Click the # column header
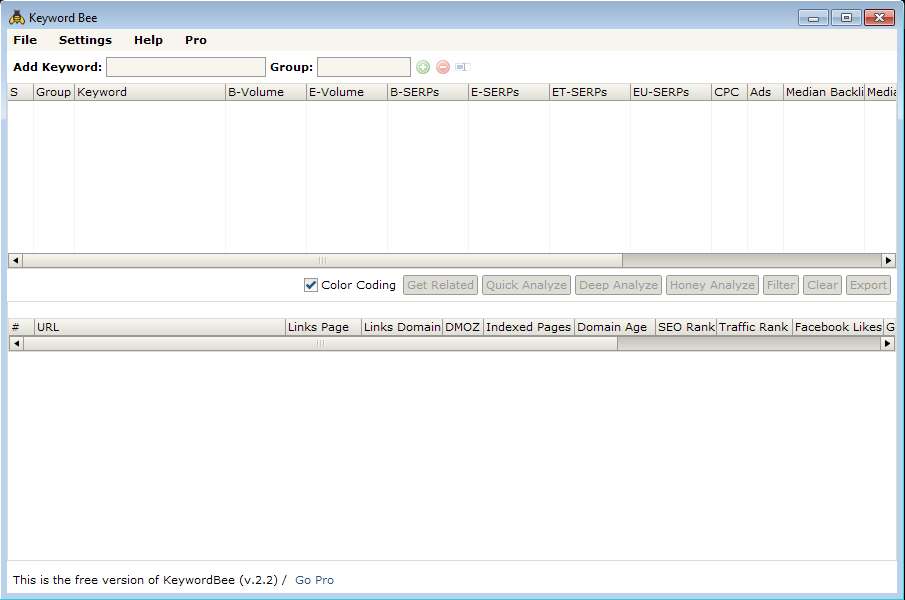Viewport: 905px width, 600px height. (21, 327)
